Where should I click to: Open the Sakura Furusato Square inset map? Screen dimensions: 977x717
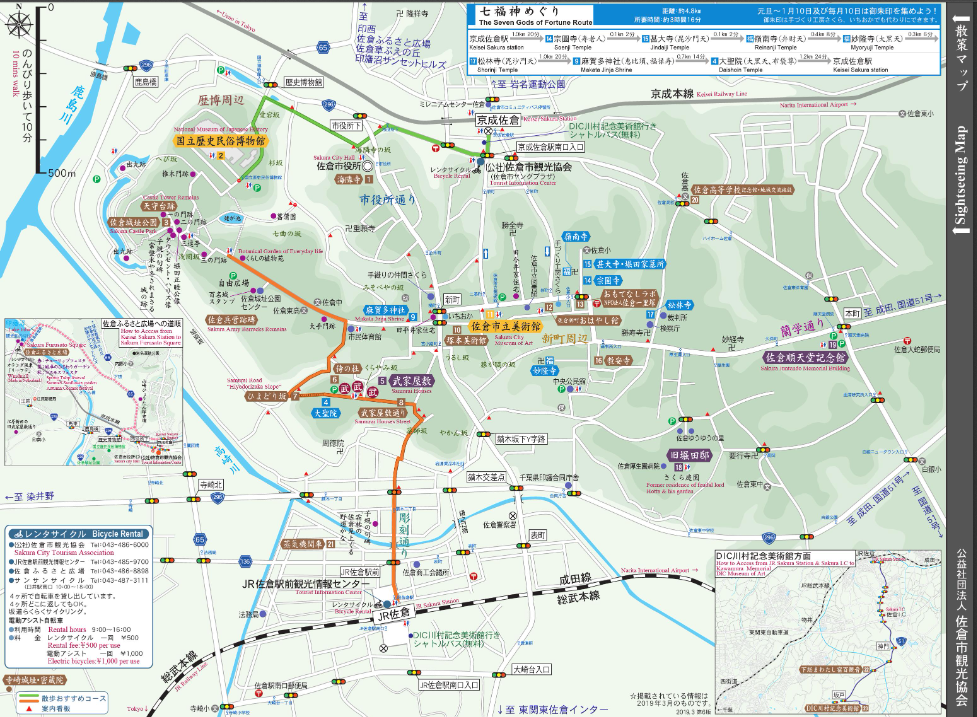(x=95, y=393)
